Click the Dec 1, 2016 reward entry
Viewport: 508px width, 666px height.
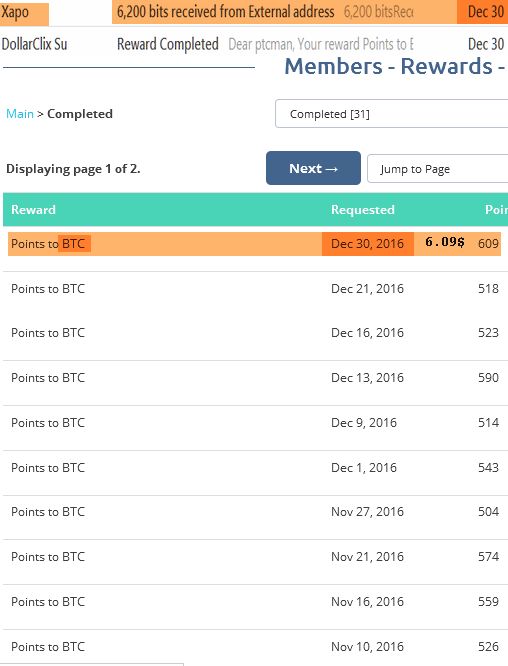[x=255, y=468]
